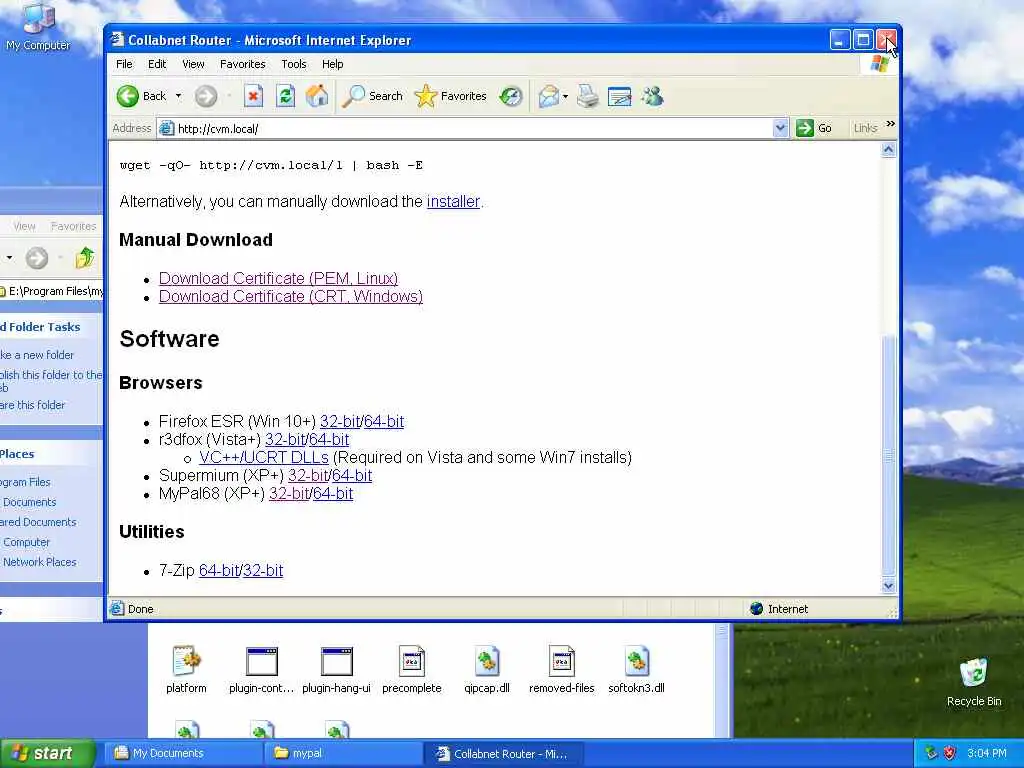Click the page scrollbar up arrow
Screen dimensions: 1024x768
point(888,150)
